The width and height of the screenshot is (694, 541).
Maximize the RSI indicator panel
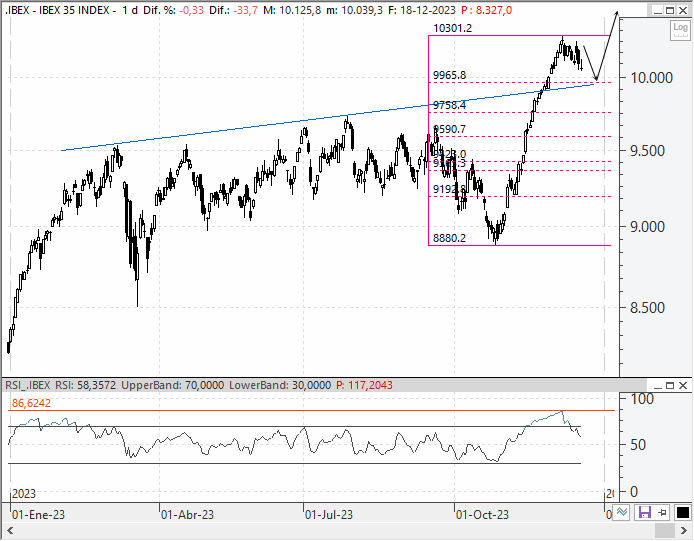pyautogui.click(x=670, y=386)
